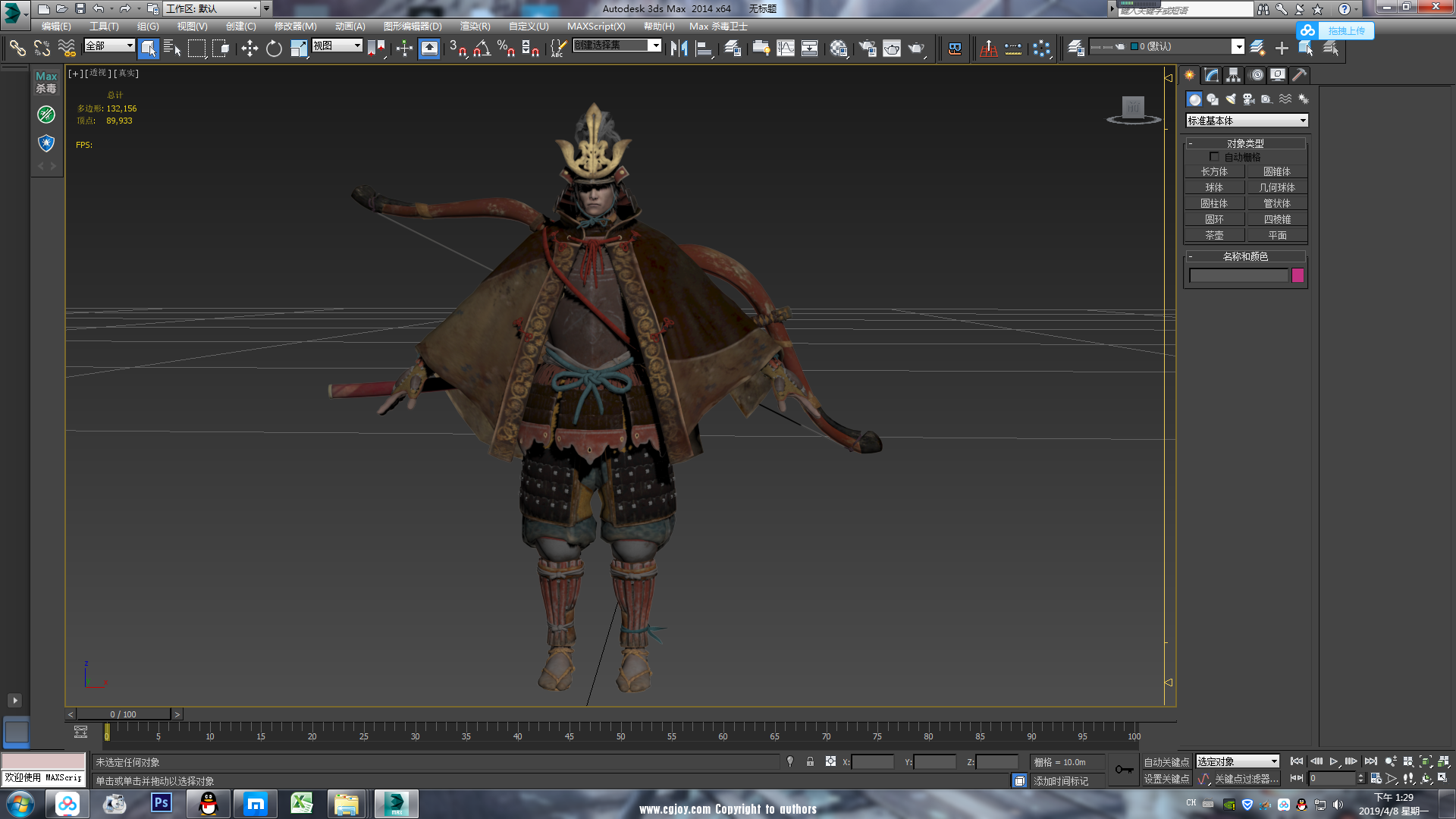The image size is (1456, 819).
Task: Select the Rotate tool
Action: pos(274,49)
